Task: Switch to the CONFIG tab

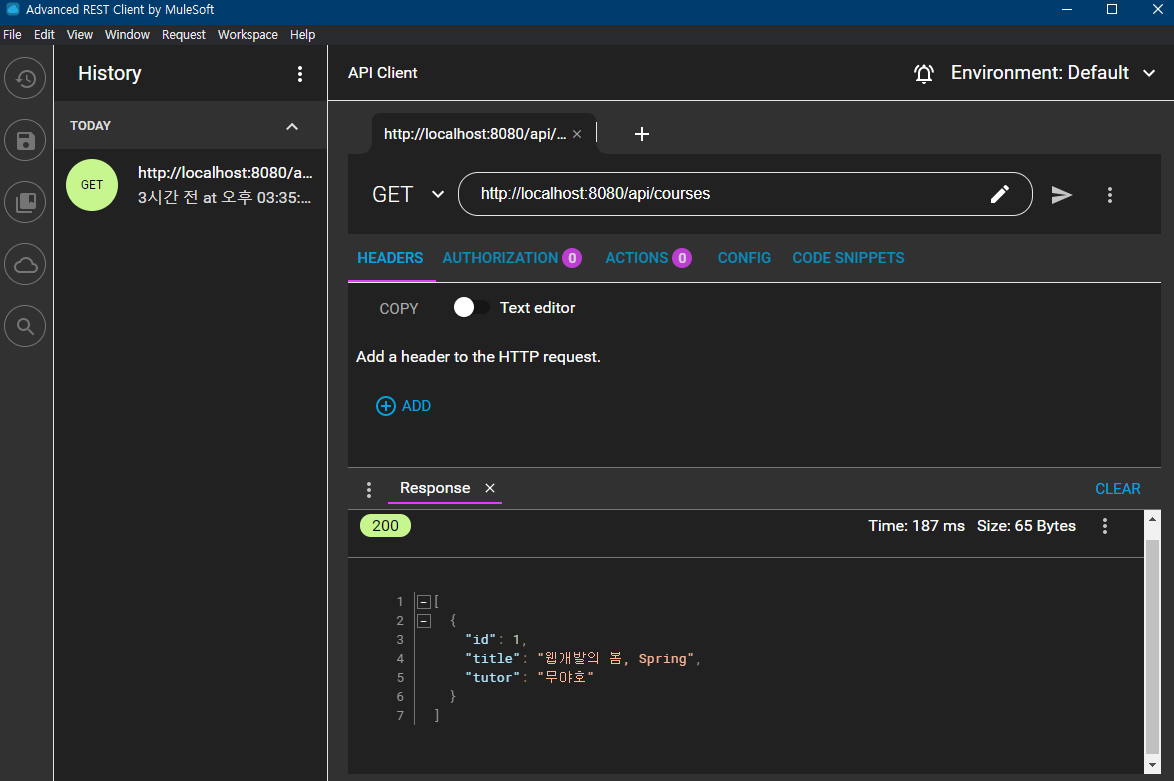Action: coord(744,258)
